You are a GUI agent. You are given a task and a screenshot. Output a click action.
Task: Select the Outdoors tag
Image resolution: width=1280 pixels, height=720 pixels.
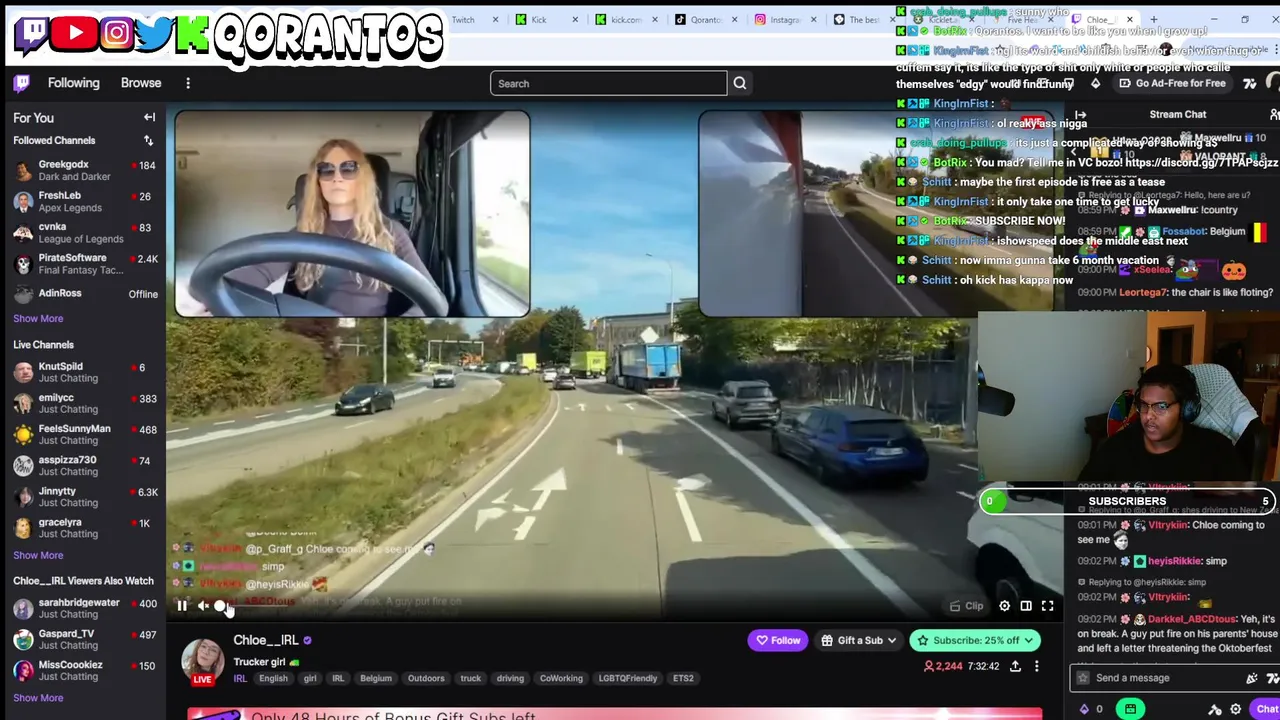click(426, 678)
